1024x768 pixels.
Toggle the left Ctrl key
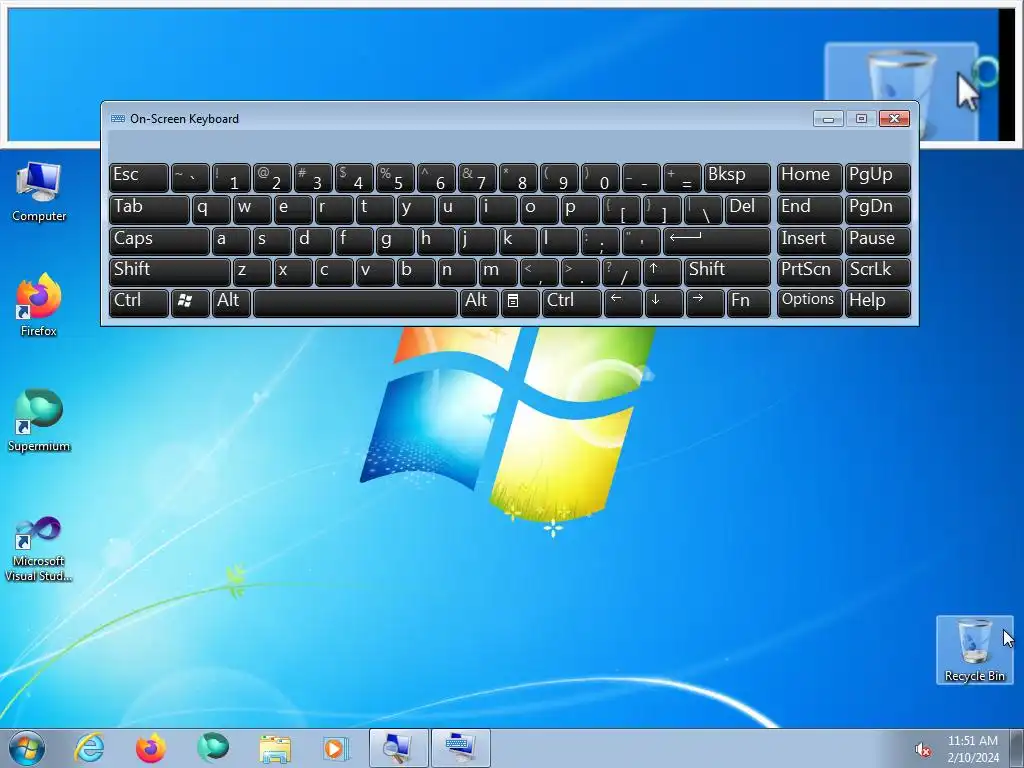[x=138, y=303]
